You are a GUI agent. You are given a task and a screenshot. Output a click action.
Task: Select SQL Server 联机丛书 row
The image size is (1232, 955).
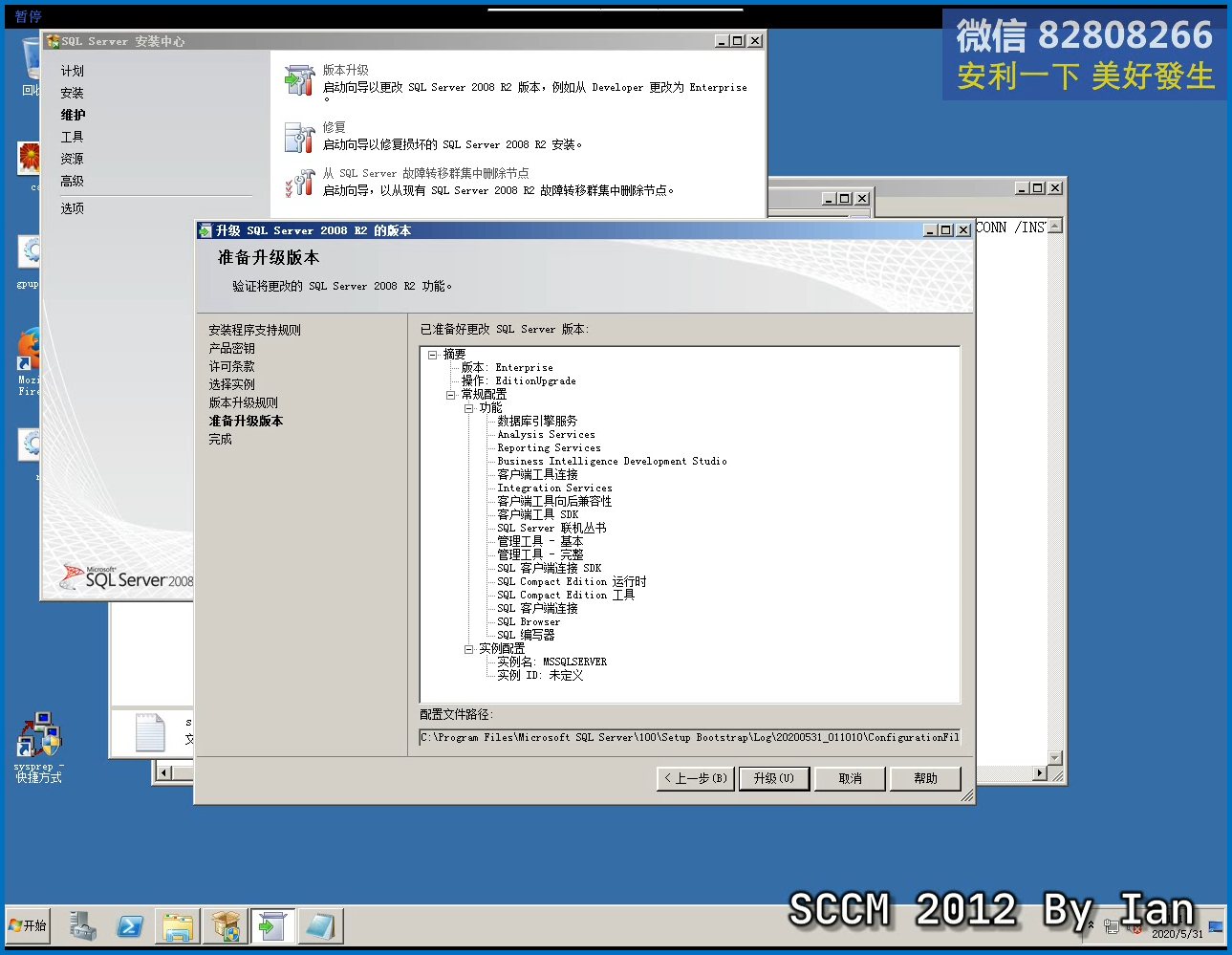[x=551, y=528]
